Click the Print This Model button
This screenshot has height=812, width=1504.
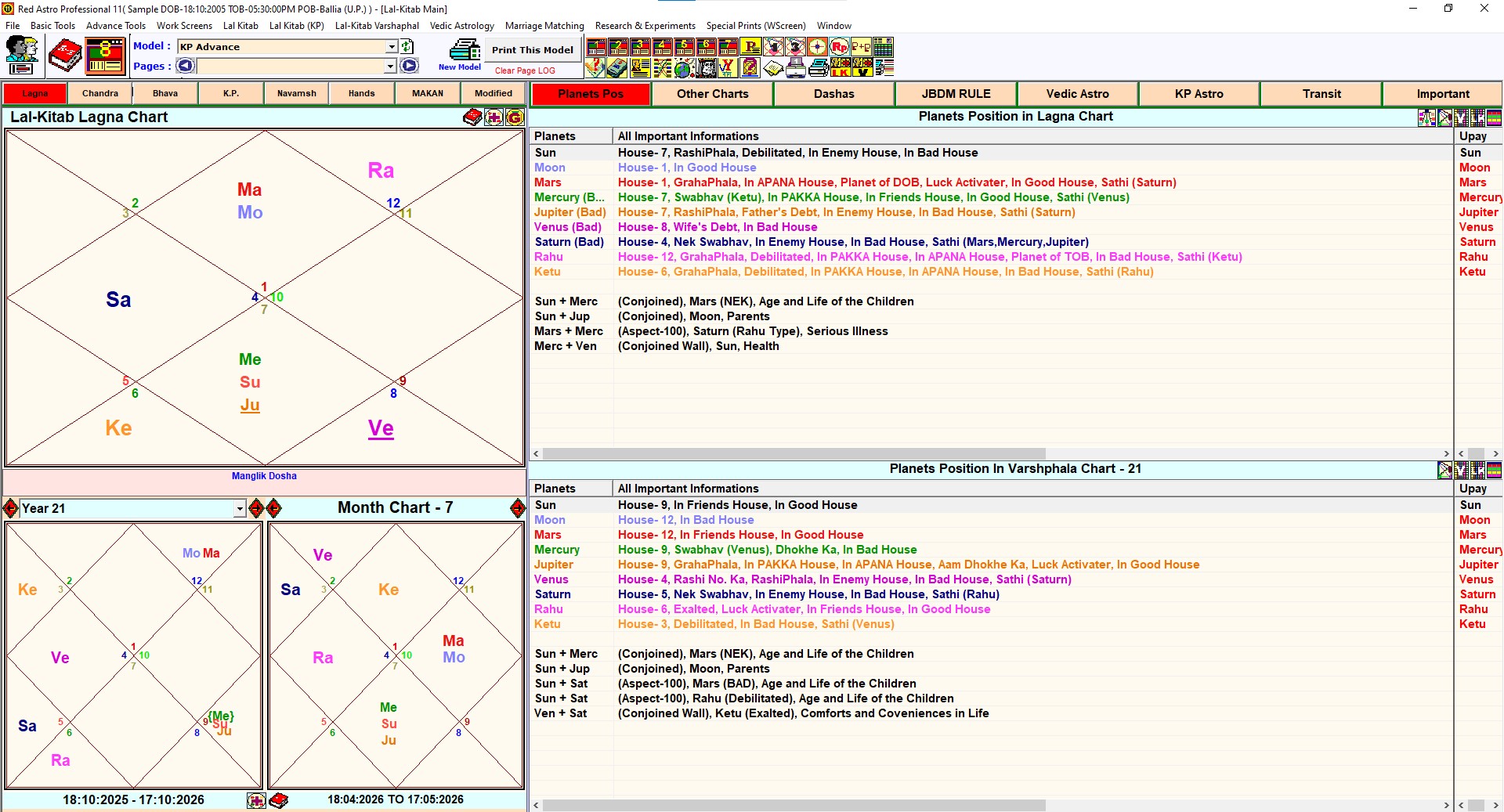533,49
